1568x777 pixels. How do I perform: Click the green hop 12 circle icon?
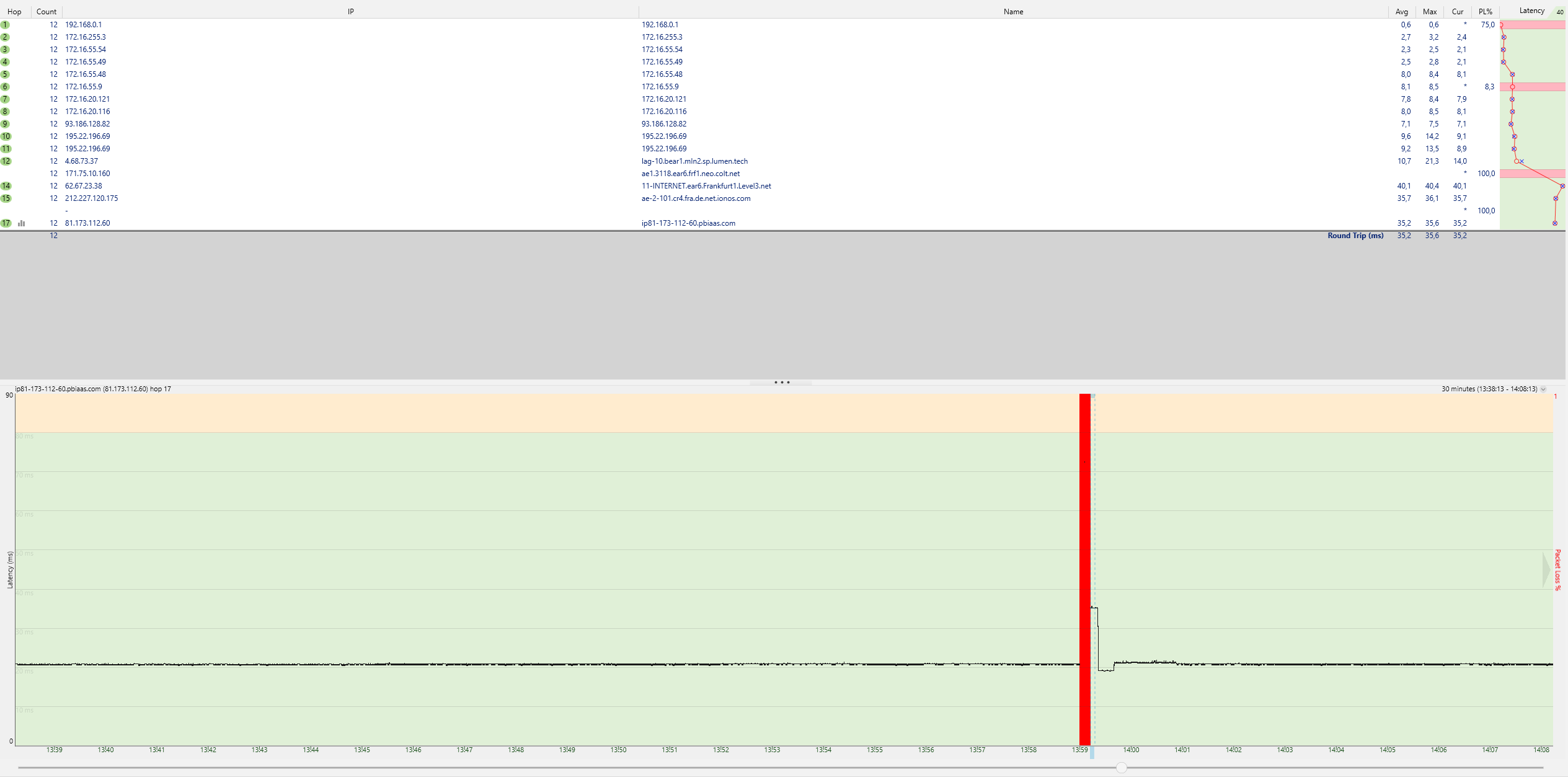(6, 161)
